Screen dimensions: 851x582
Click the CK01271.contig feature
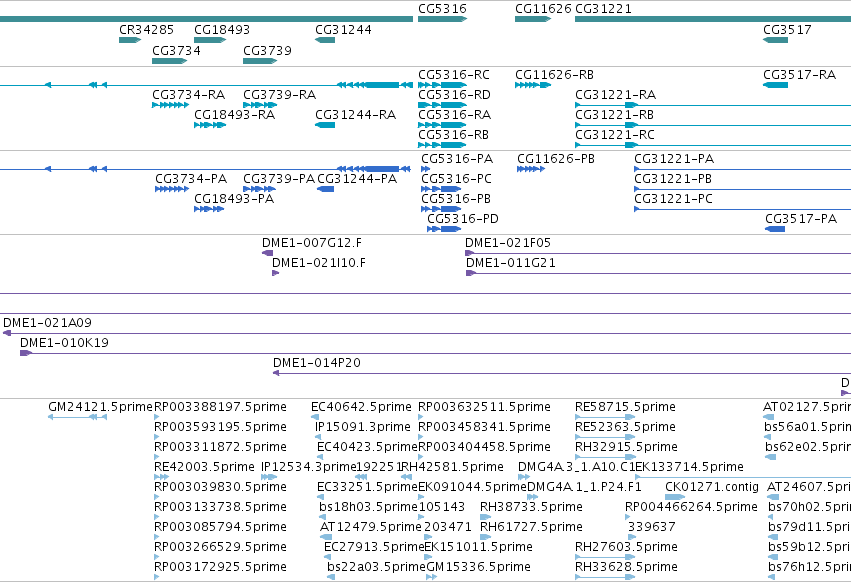click(x=675, y=497)
